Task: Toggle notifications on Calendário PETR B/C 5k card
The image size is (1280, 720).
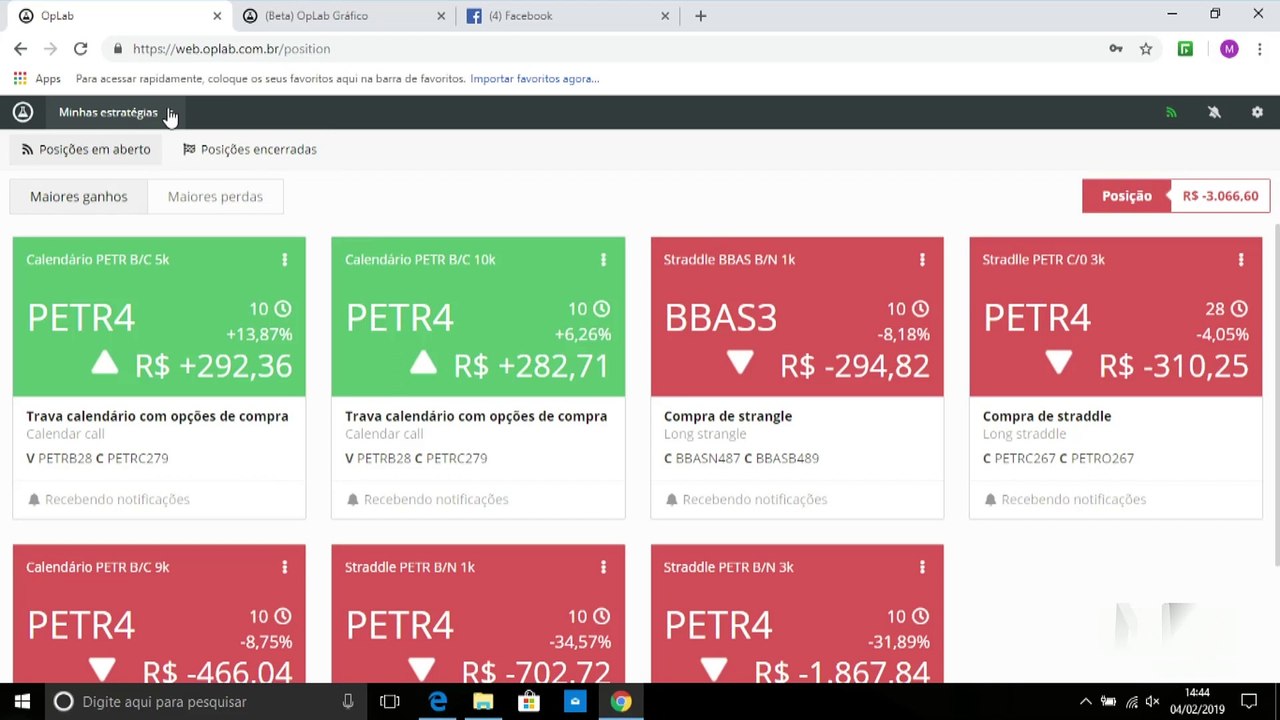Action: (108, 499)
